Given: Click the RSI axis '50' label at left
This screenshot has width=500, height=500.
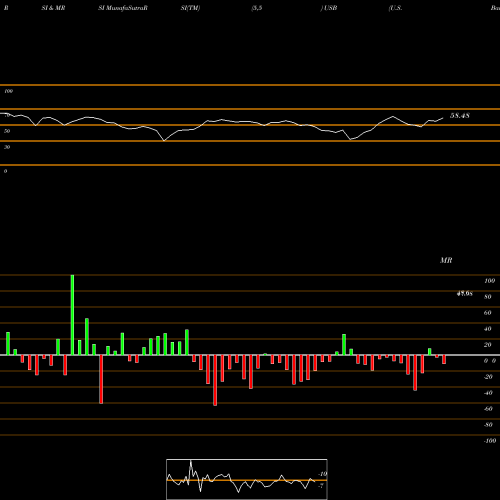Looking at the screenshot, I should click(7, 131).
